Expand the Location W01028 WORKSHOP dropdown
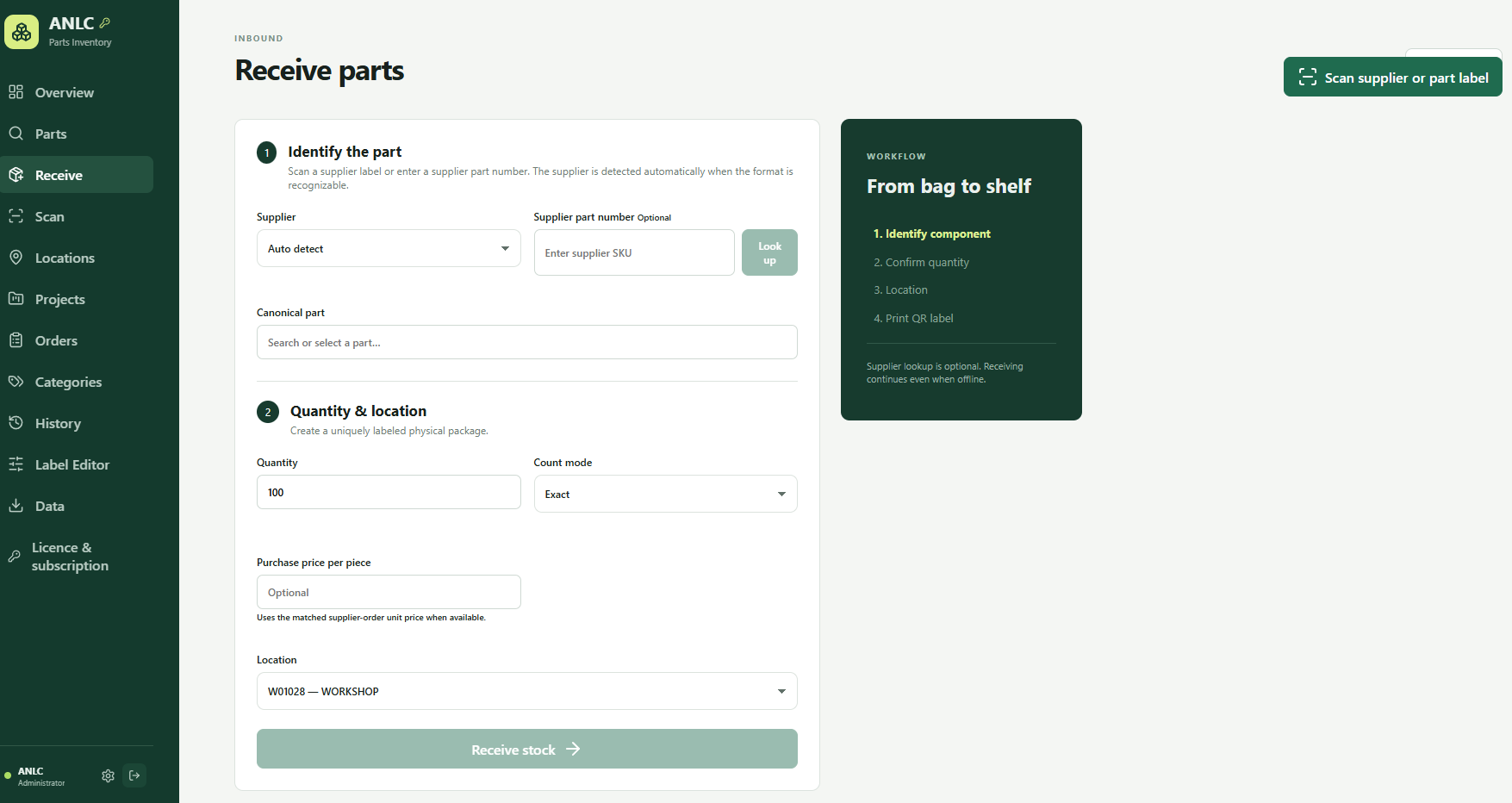The image size is (1512, 803). point(526,691)
